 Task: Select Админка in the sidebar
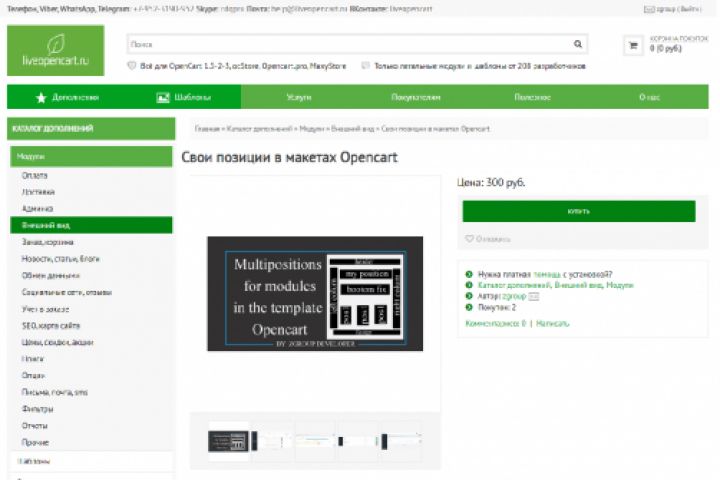37,209
